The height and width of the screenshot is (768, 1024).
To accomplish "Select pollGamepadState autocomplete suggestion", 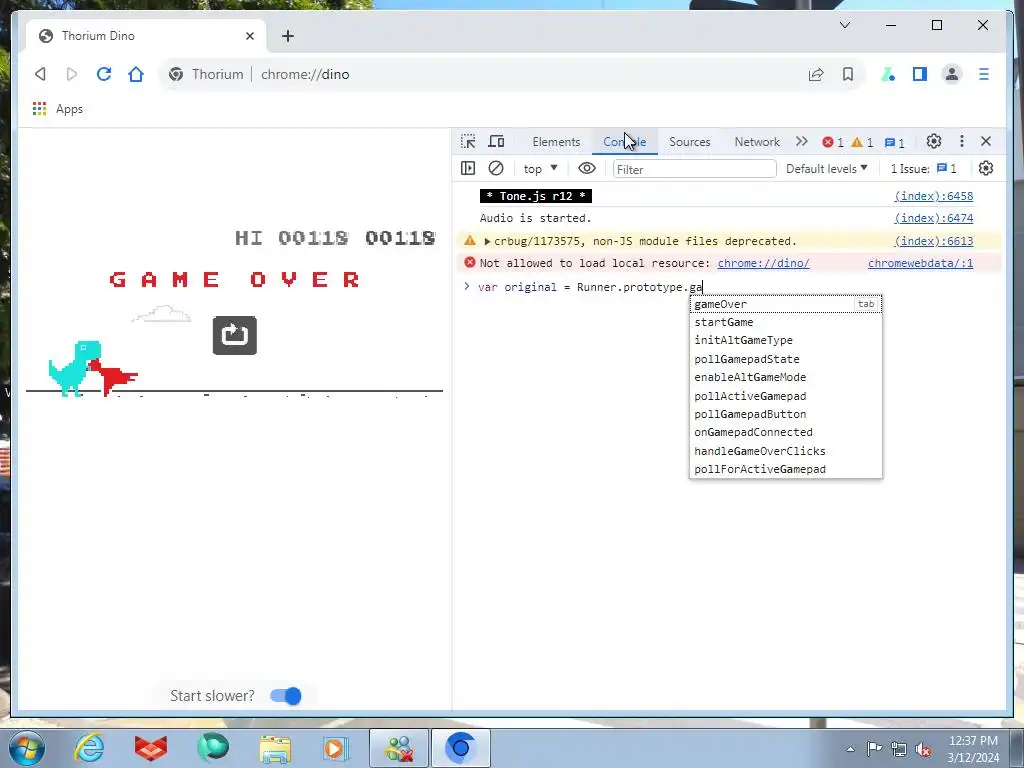I will (x=786, y=359).
